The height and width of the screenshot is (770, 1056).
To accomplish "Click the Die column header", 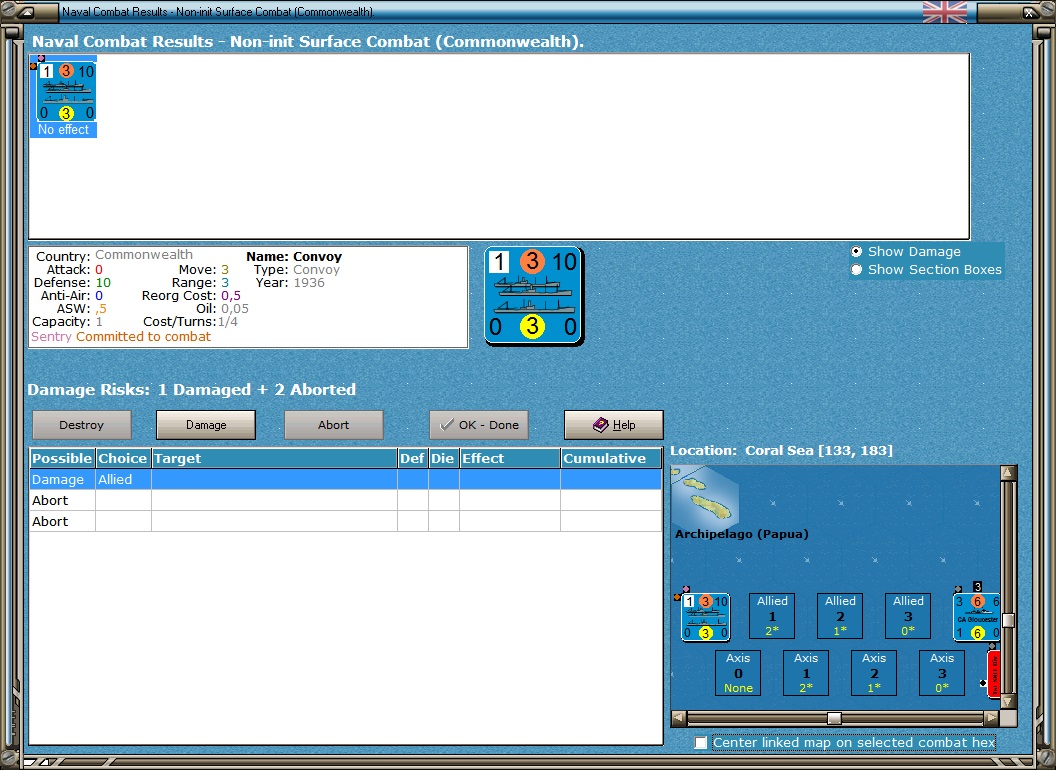I will (444, 458).
